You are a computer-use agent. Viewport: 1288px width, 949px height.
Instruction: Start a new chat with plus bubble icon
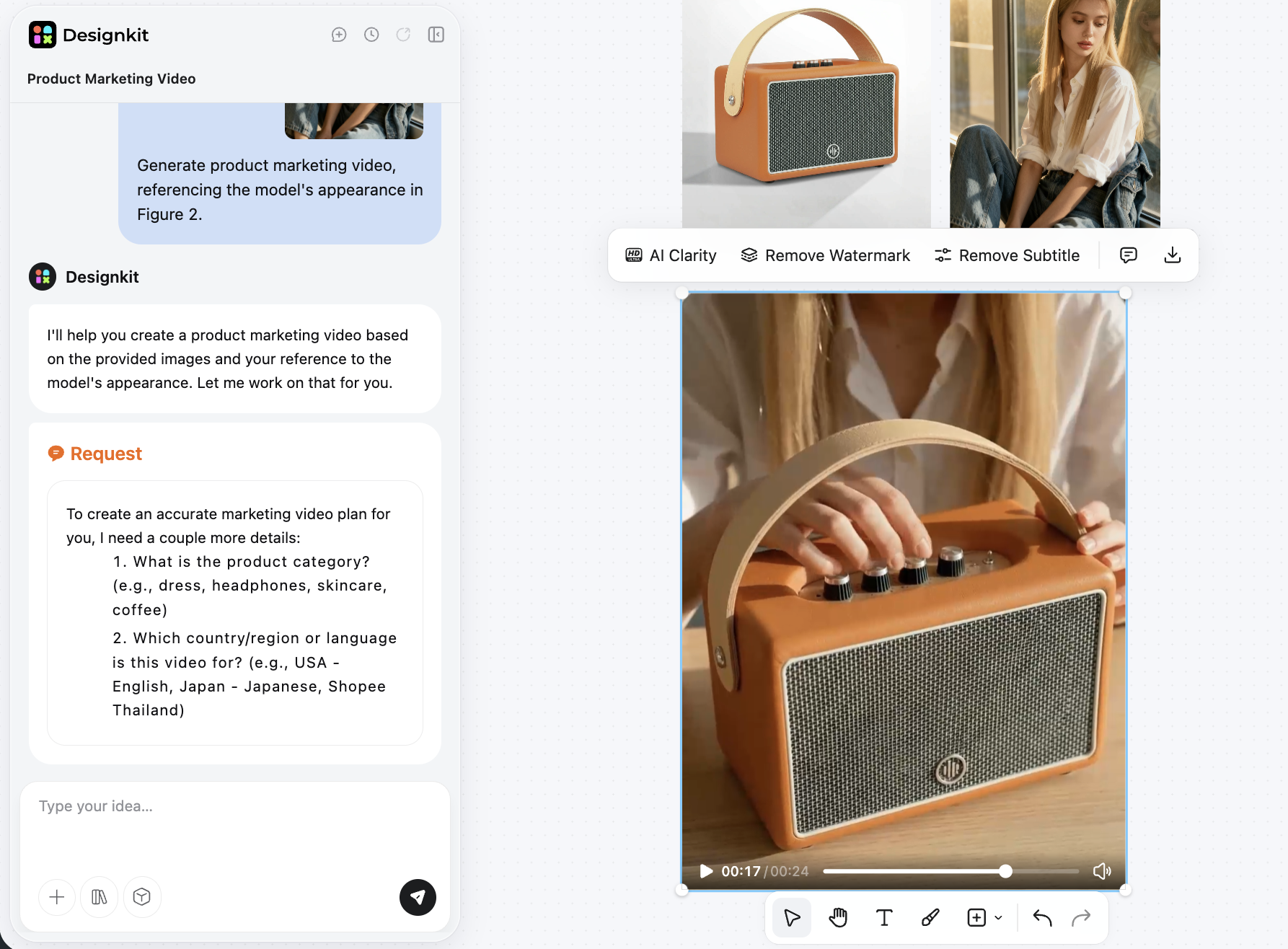339,35
